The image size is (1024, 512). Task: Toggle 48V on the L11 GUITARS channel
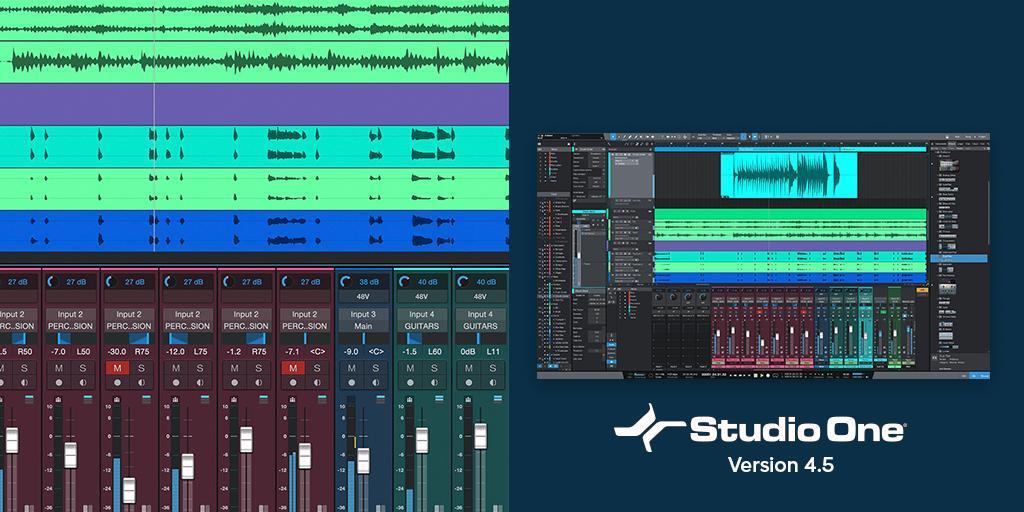coord(480,296)
